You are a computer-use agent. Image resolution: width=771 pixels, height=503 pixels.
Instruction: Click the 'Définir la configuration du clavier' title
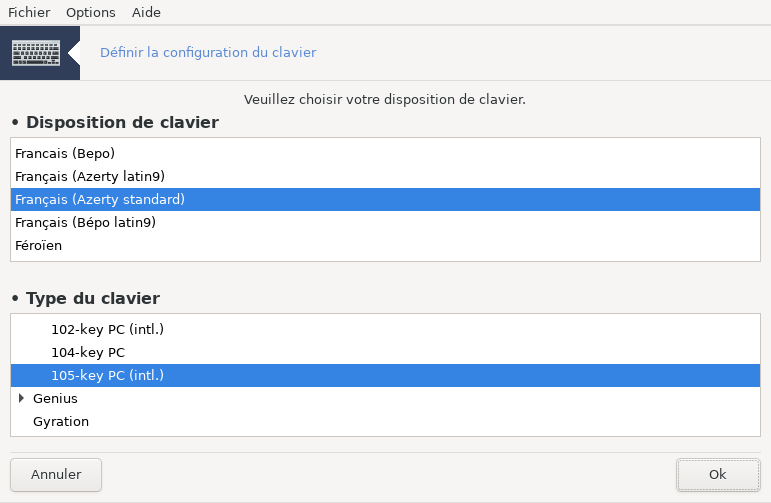pyautogui.click(x=208, y=52)
